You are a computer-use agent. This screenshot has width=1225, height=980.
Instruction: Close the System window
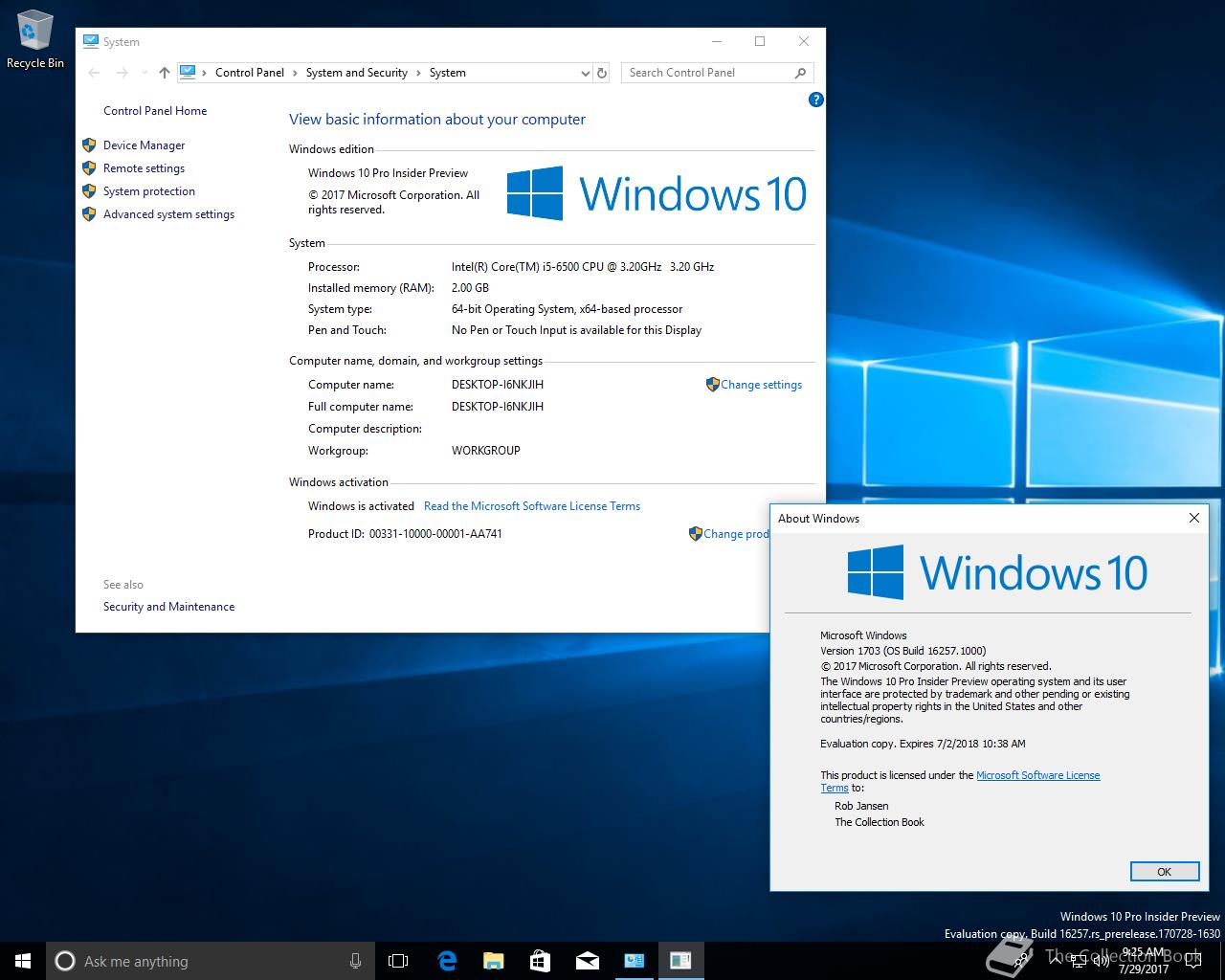click(x=804, y=41)
